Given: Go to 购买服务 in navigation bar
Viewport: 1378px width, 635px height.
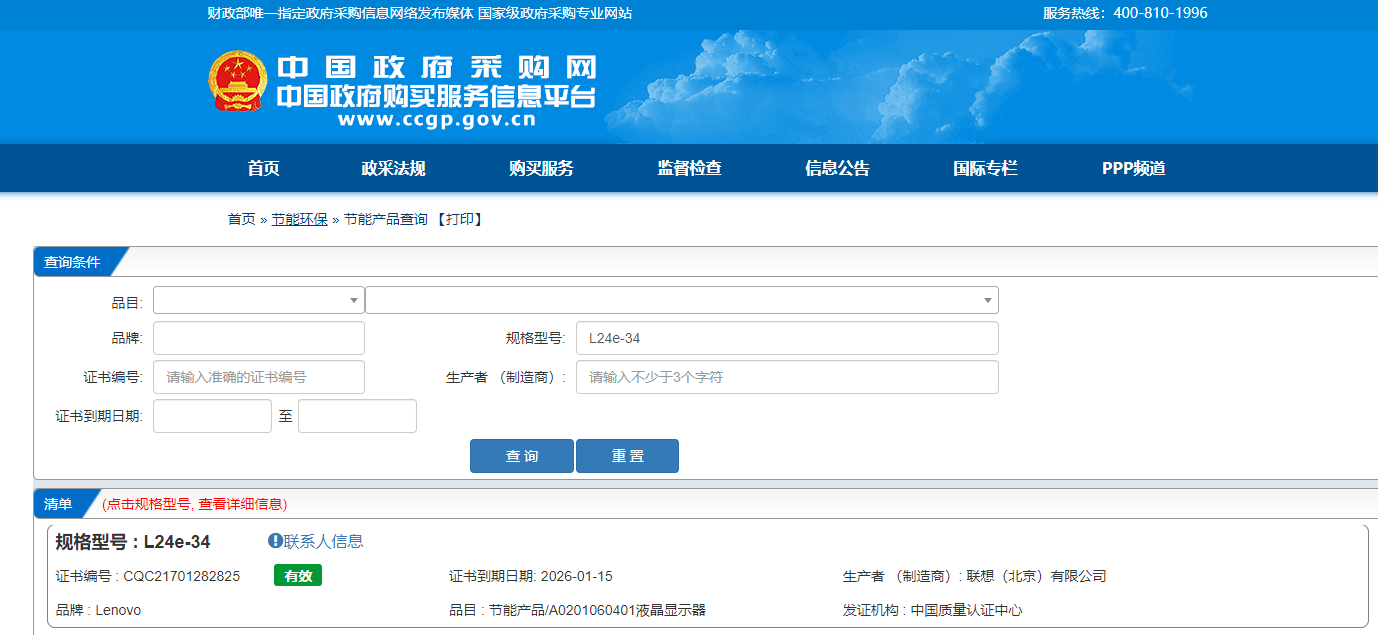Looking at the screenshot, I should (541, 168).
